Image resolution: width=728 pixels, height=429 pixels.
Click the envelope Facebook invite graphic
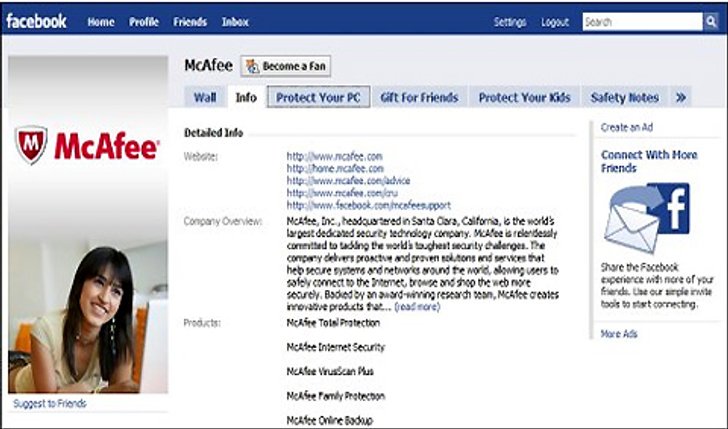(x=647, y=218)
